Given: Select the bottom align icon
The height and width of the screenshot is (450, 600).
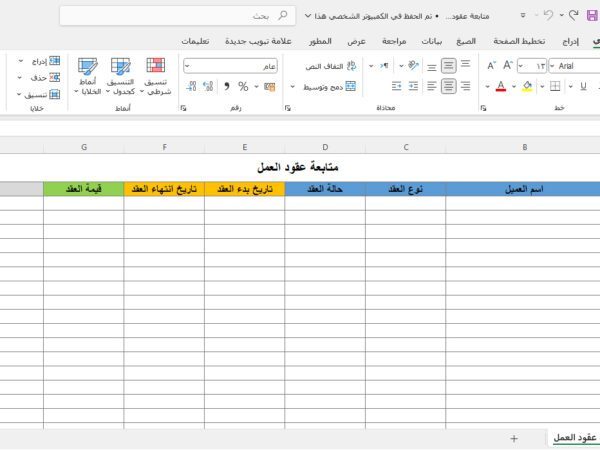Looking at the screenshot, I should click(x=432, y=66).
